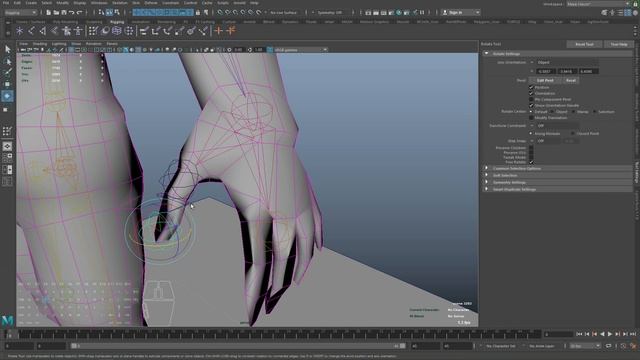640x360 pixels.
Task: Open the Skin menu in menu bar
Action: [x=136, y=3]
